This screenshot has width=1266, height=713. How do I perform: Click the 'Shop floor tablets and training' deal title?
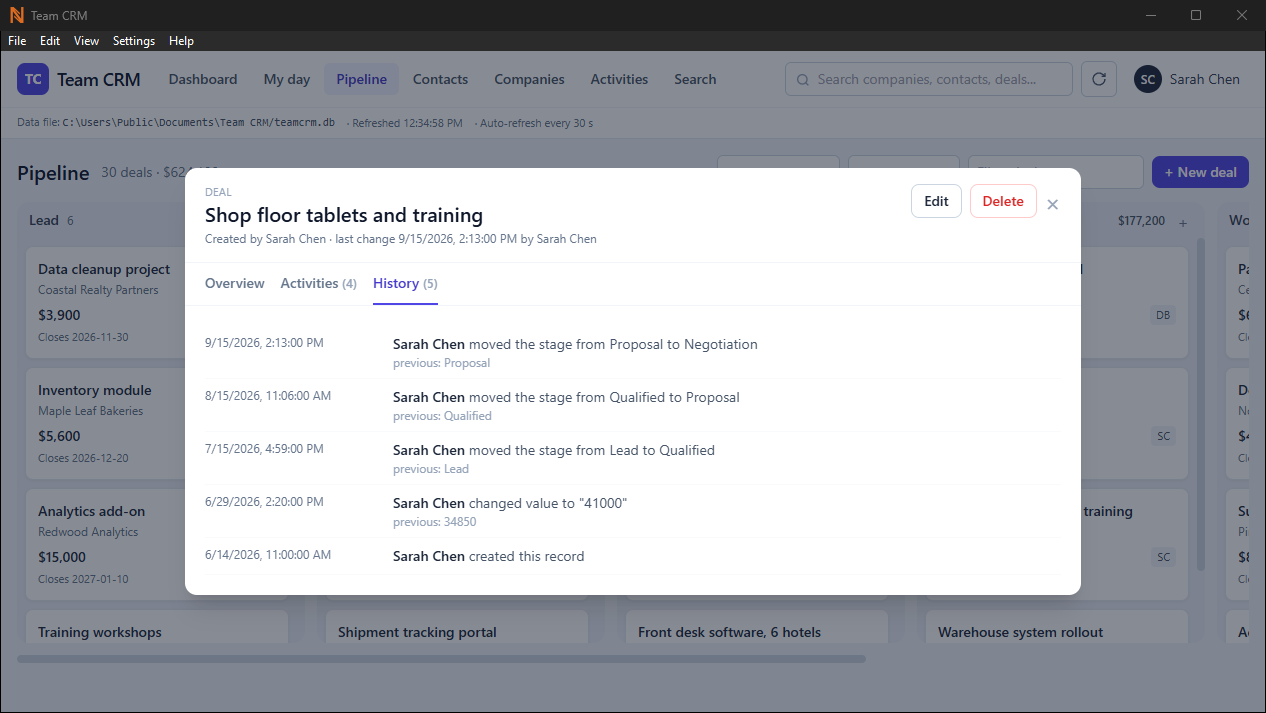[344, 215]
